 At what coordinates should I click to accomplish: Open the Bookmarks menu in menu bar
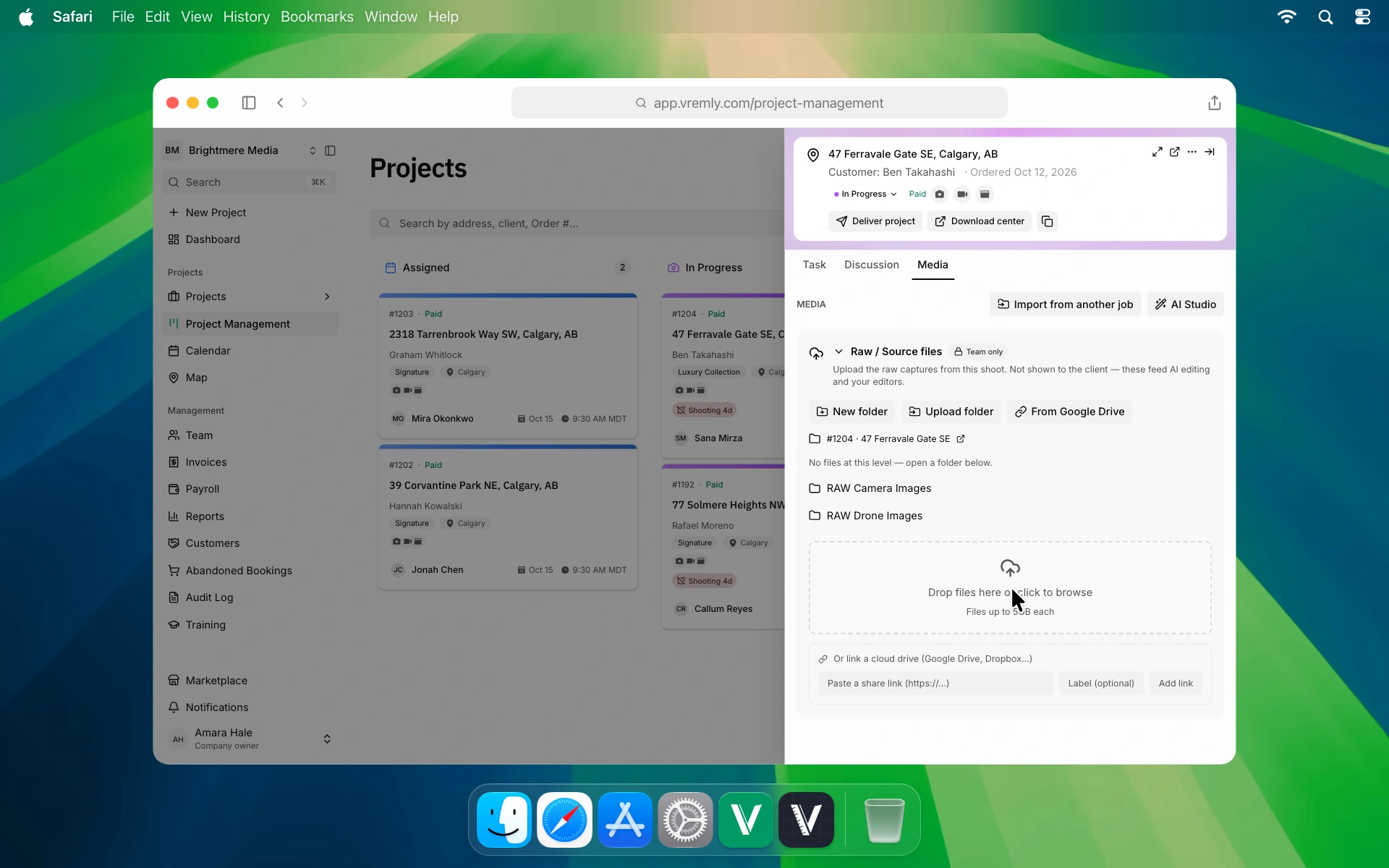pyautogui.click(x=317, y=17)
